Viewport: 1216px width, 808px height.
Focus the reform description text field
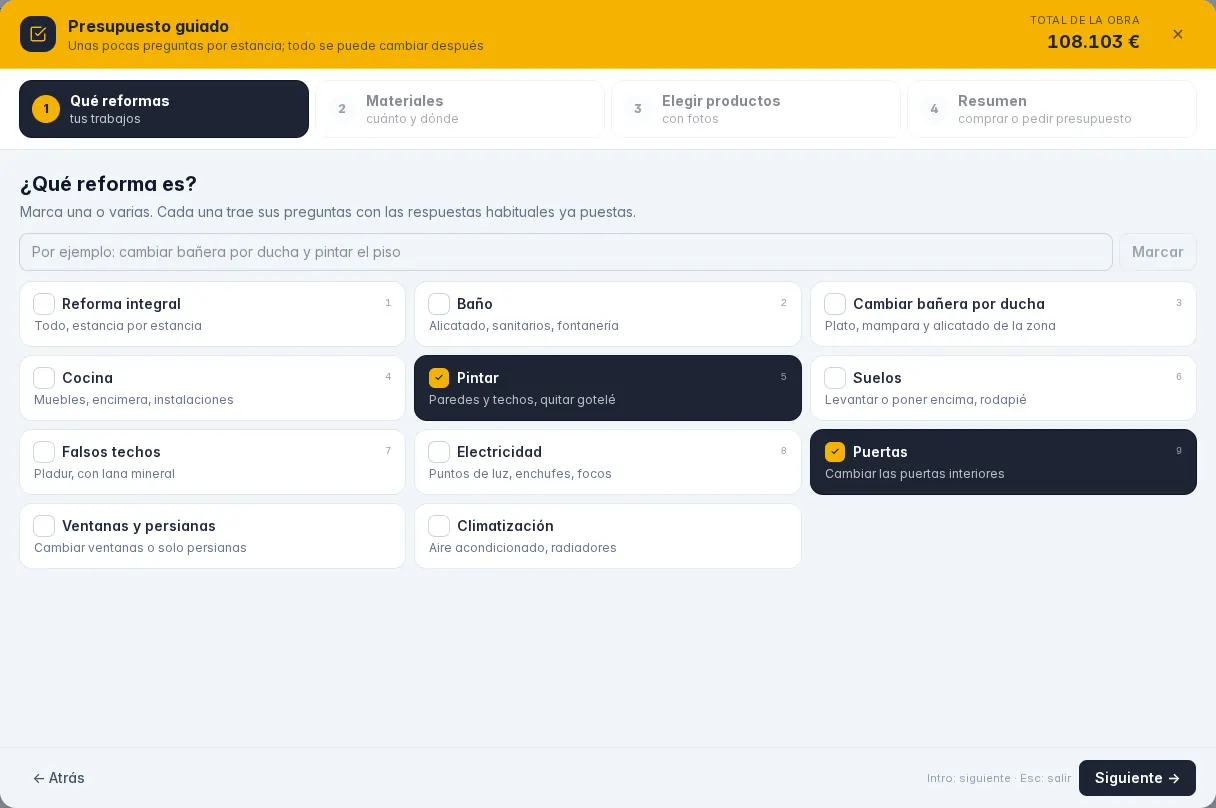(x=566, y=252)
